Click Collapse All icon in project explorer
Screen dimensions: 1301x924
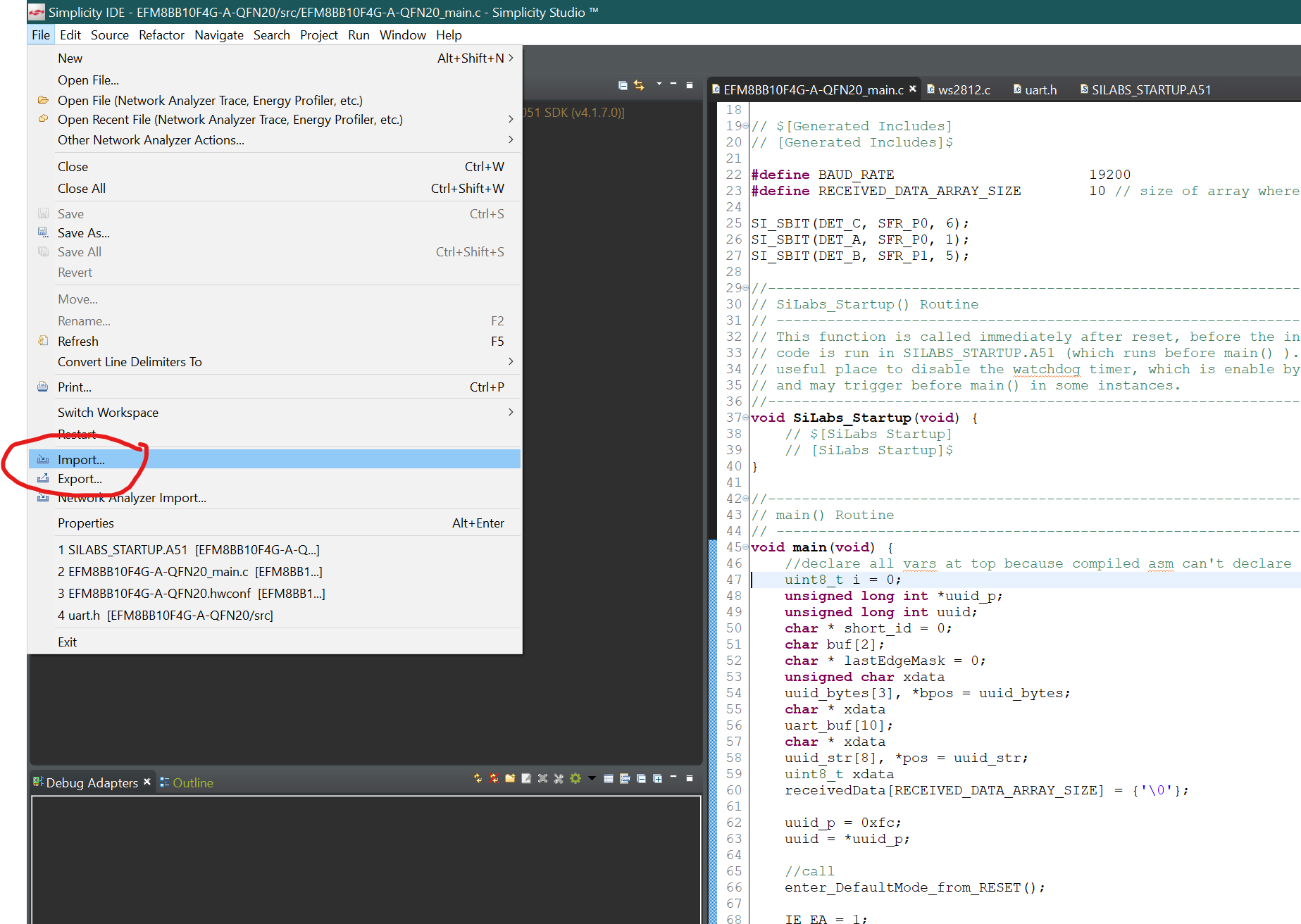point(623,85)
